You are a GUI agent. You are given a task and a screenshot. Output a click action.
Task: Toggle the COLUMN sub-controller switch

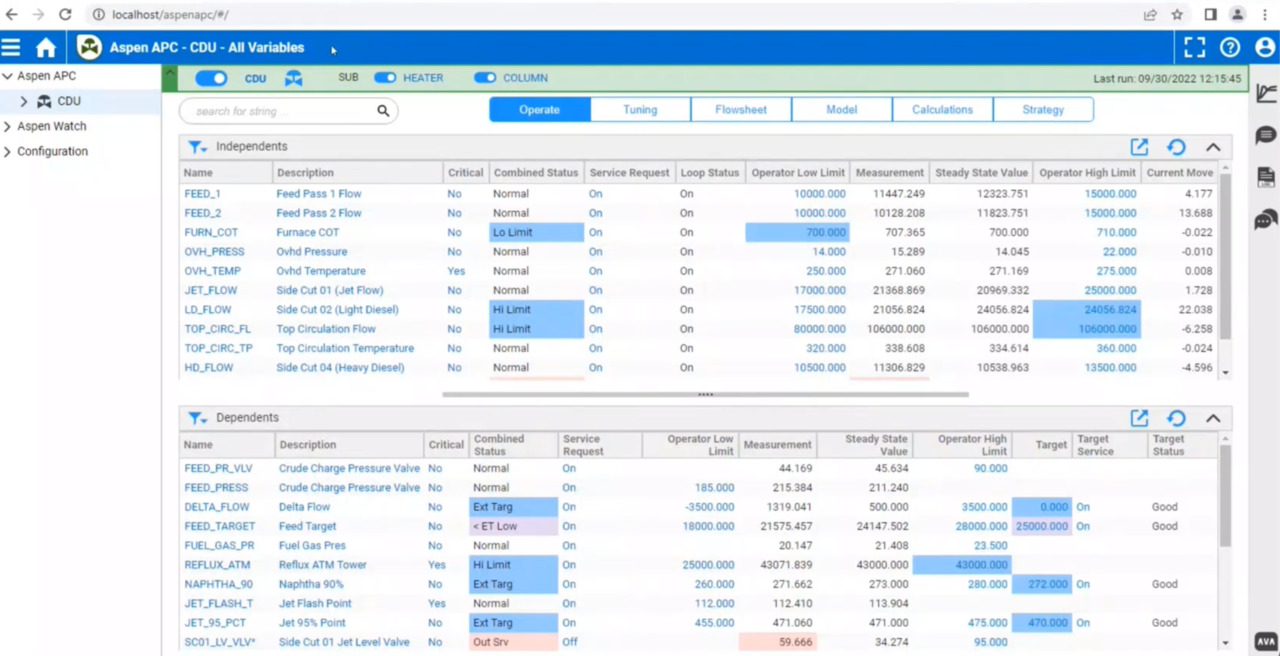485,78
